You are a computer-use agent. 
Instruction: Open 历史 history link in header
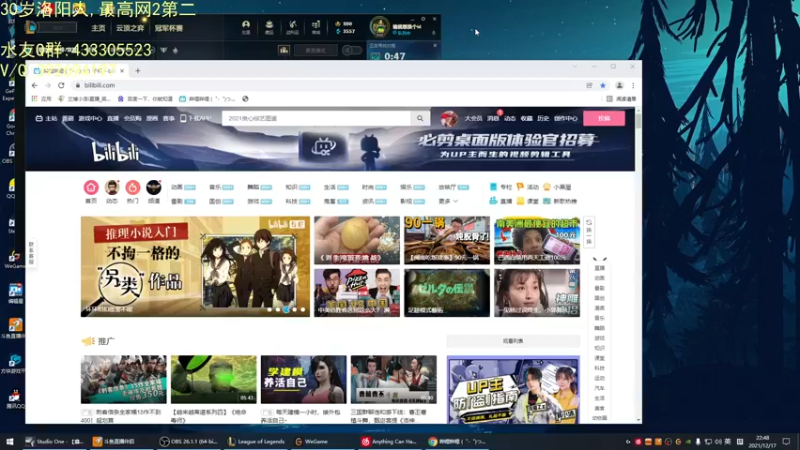click(543, 118)
